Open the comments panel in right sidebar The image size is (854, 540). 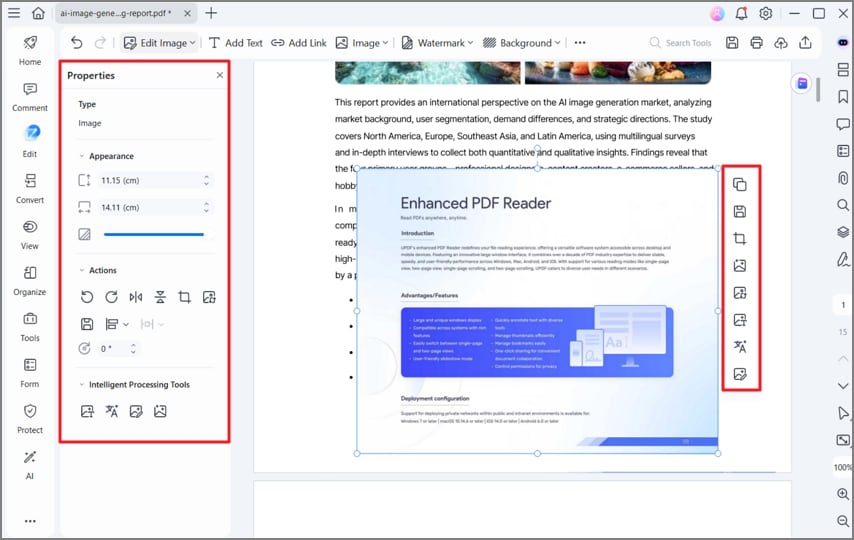coord(843,124)
